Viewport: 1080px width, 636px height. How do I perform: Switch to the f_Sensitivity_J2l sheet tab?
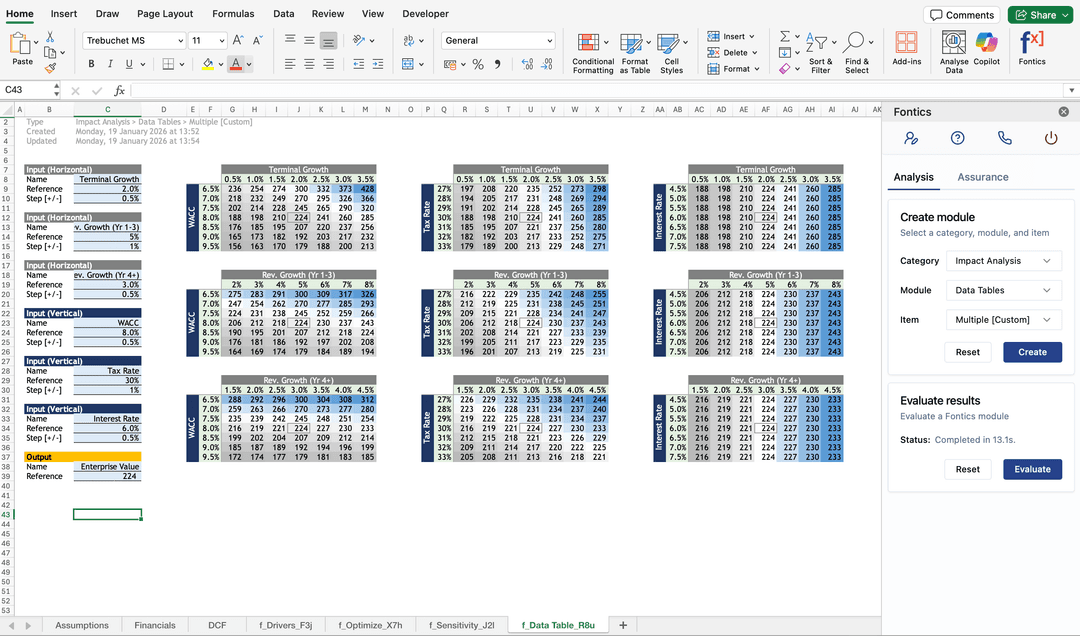461,625
